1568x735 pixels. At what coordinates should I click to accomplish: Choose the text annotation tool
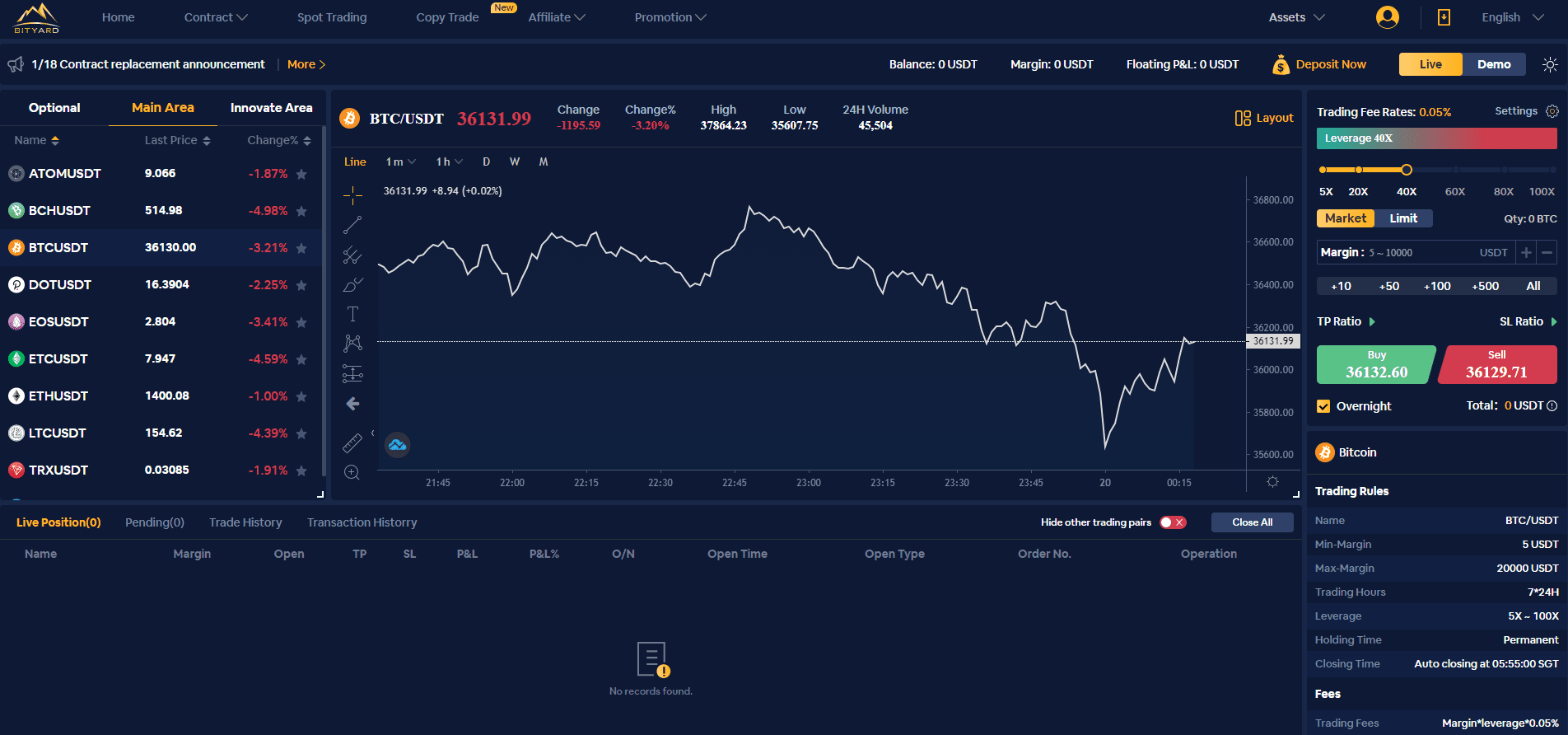pos(352,314)
